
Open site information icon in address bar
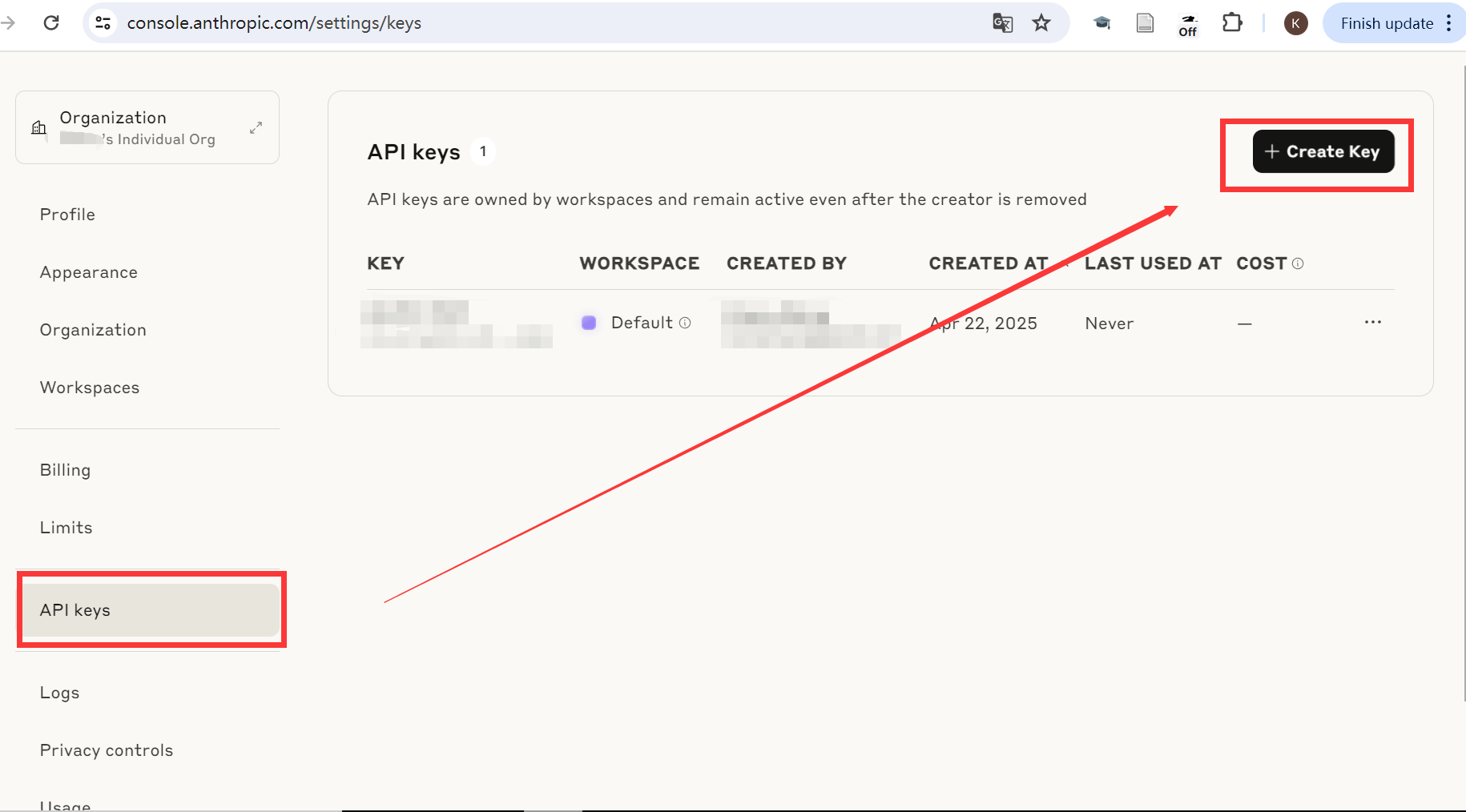click(x=103, y=22)
